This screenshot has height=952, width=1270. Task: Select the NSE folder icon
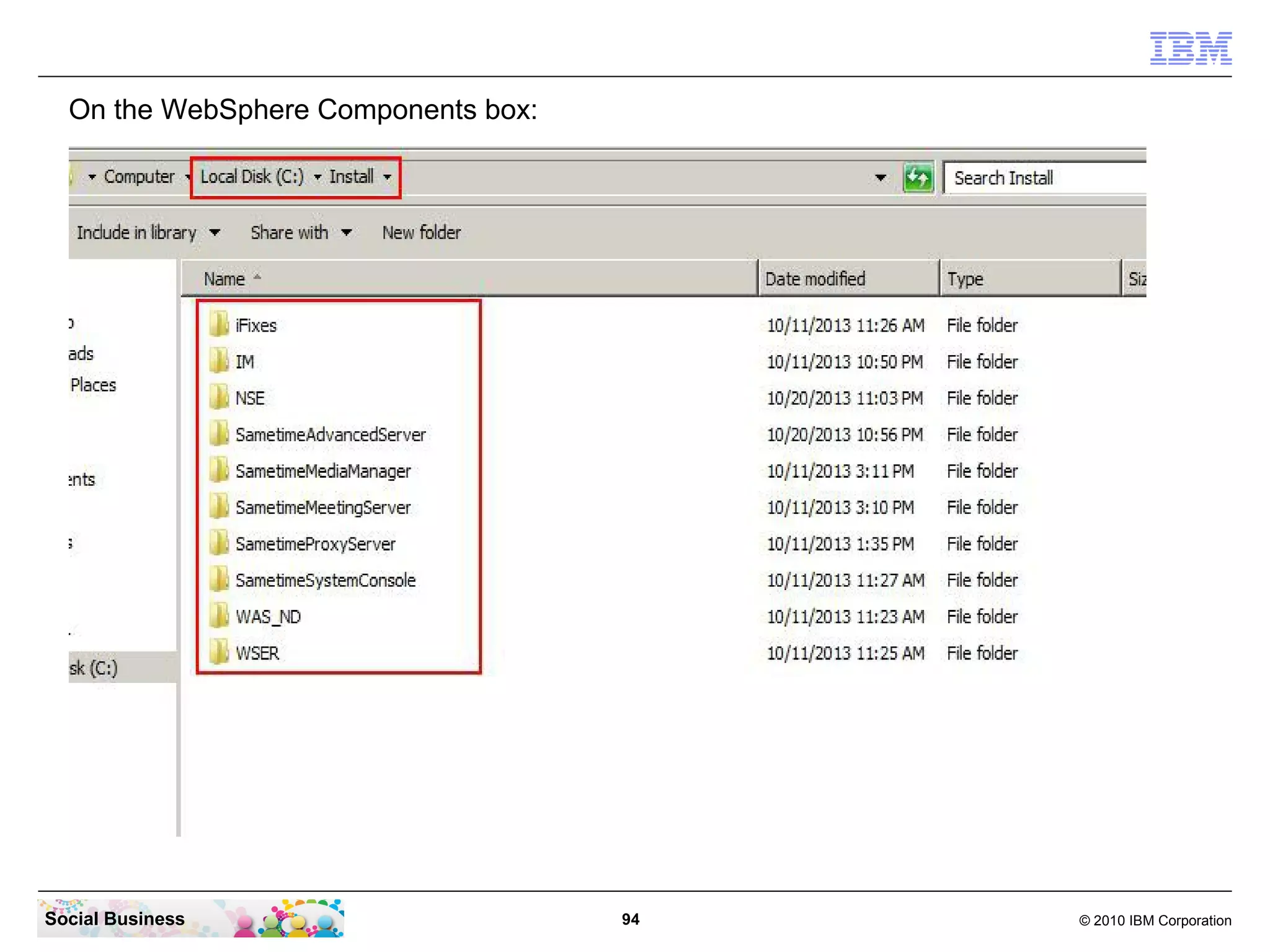219,397
